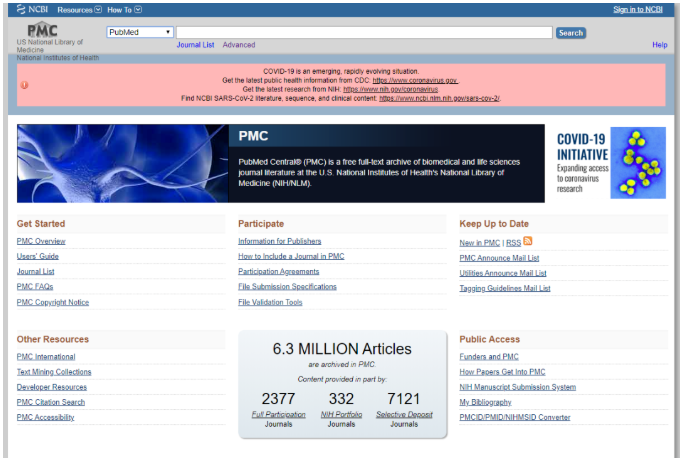This screenshot has width=692, height=463.
Task: Open the RSS text link
Action: pos(513,243)
